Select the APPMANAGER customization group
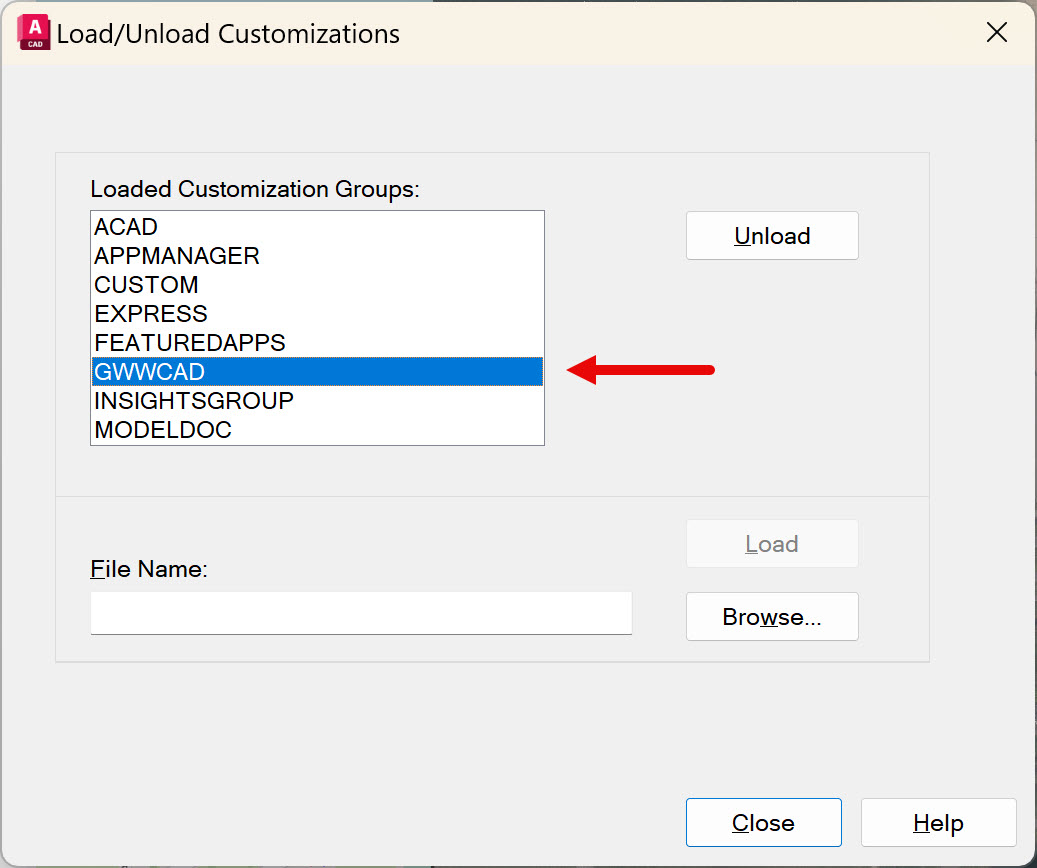This screenshot has height=868, width=1037. pyautogui.click(x=177, y=256)
